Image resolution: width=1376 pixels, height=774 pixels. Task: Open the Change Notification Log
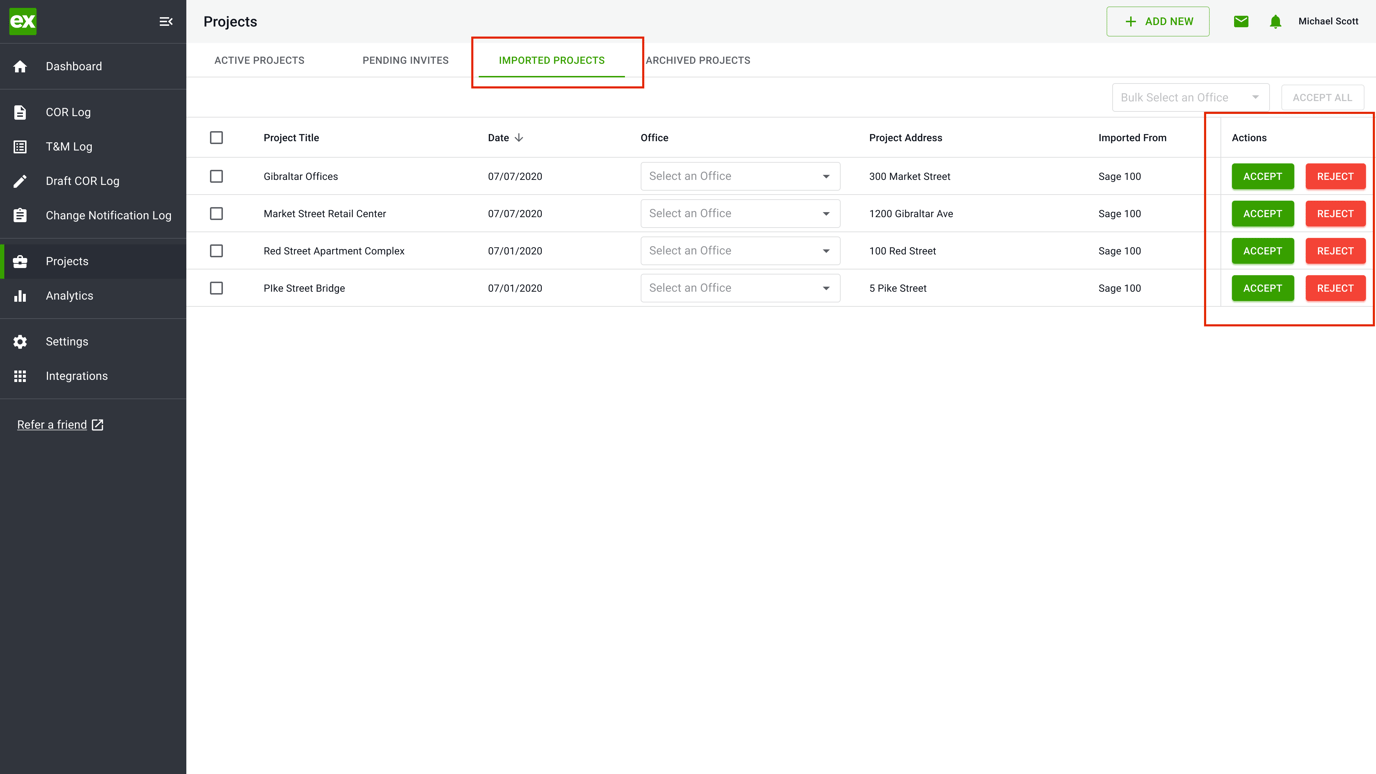coord(109,215)
